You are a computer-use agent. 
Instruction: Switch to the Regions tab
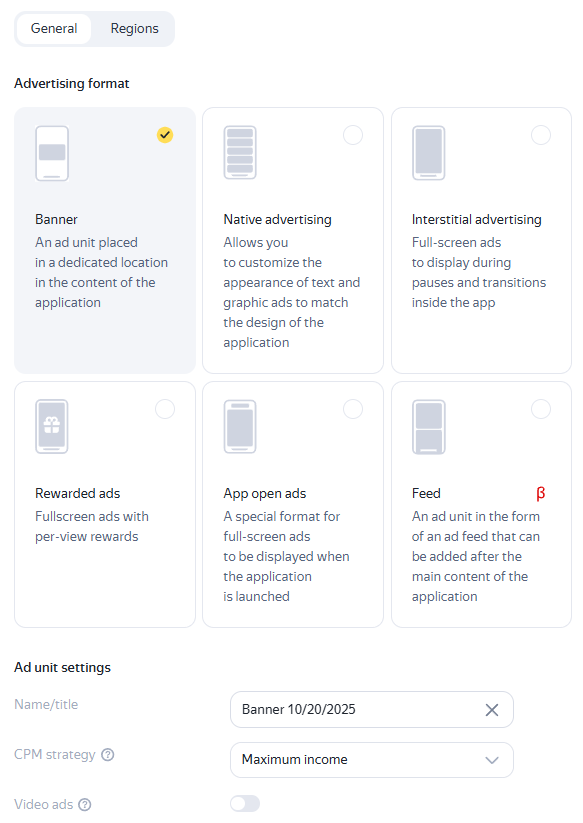pos(134,29)
